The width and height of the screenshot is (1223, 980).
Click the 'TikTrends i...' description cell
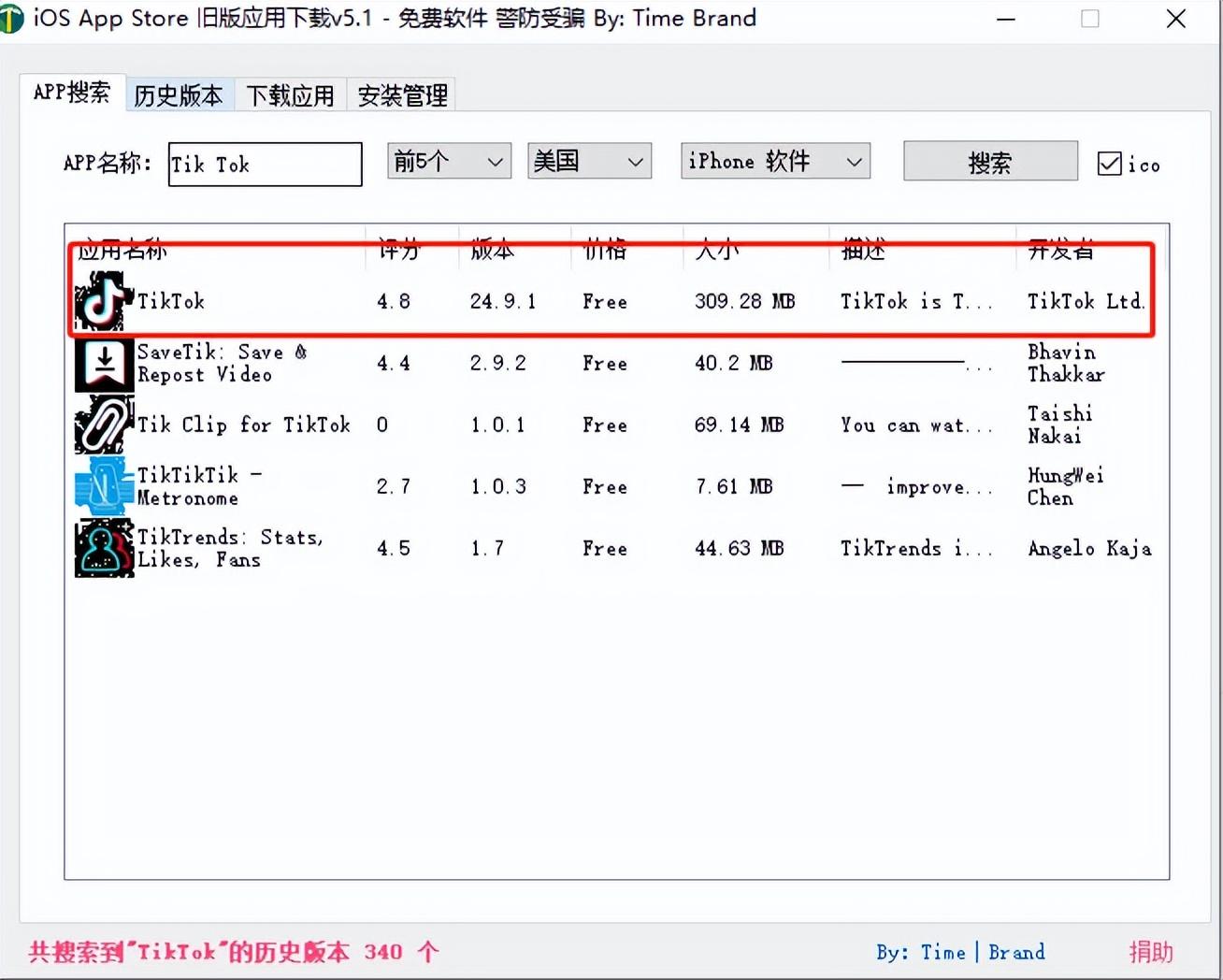tap(916, 548)
